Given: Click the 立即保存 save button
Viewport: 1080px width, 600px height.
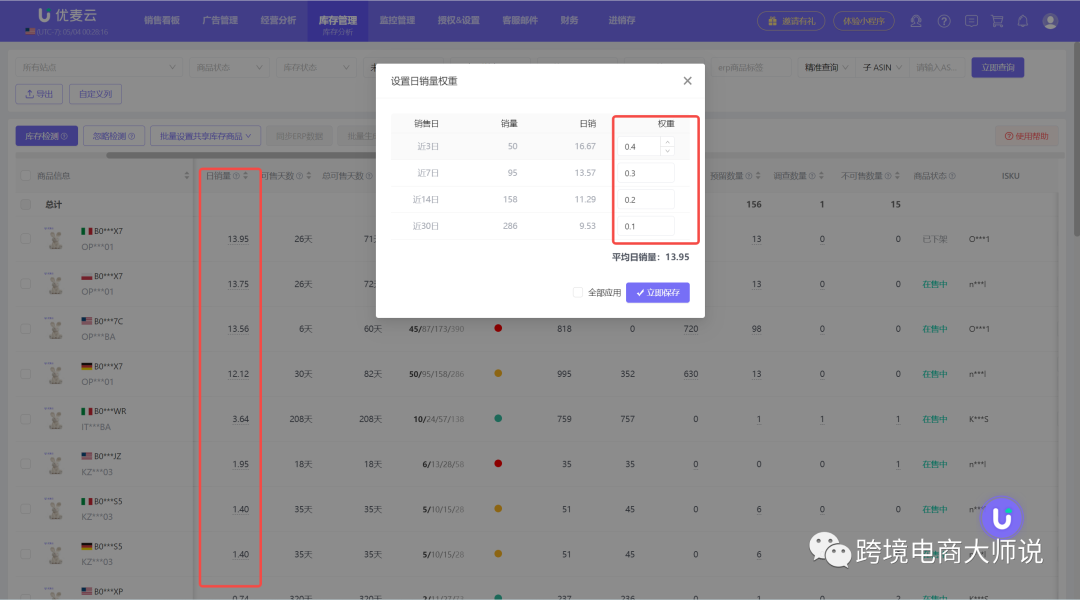Looking at the screenshot, I should (x=659, y=292).
